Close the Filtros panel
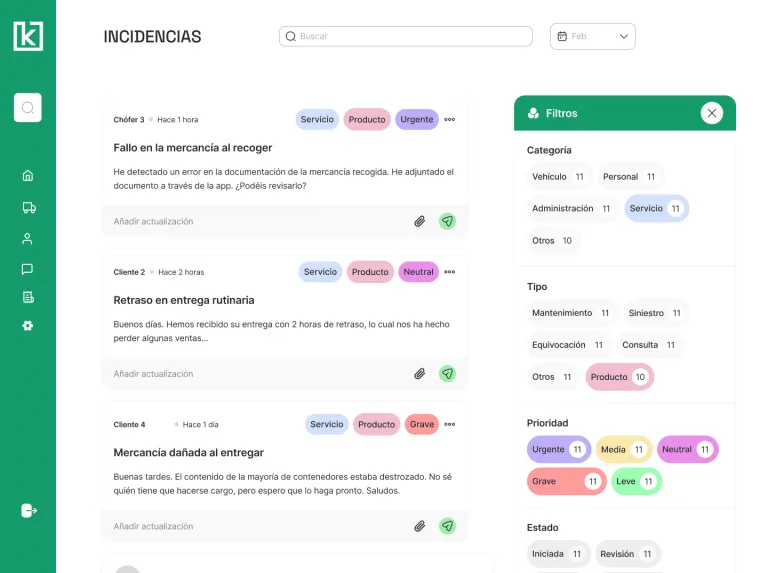768x573 pixels. [712, 113]
